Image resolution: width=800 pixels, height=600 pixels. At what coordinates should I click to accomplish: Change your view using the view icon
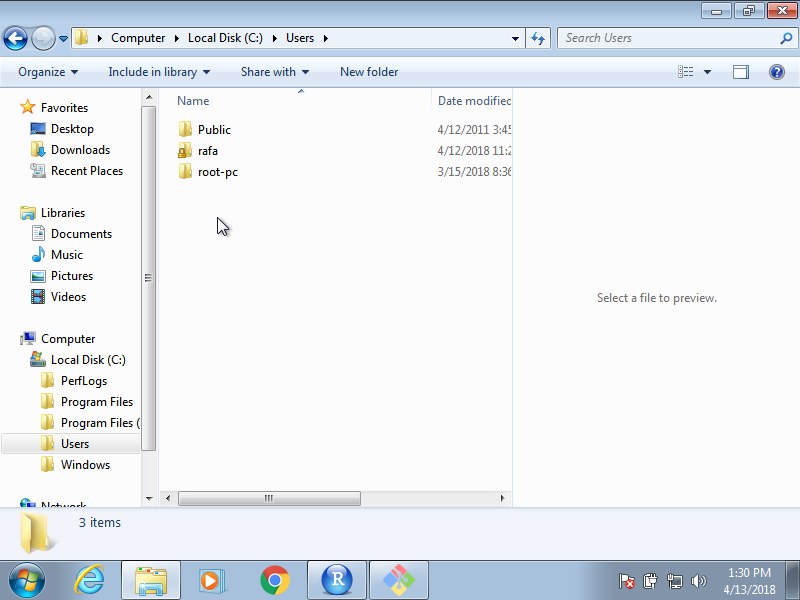(685, 72)
